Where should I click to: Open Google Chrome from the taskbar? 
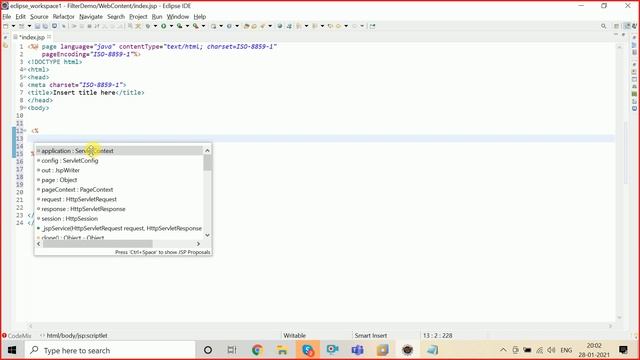(257, 350)
